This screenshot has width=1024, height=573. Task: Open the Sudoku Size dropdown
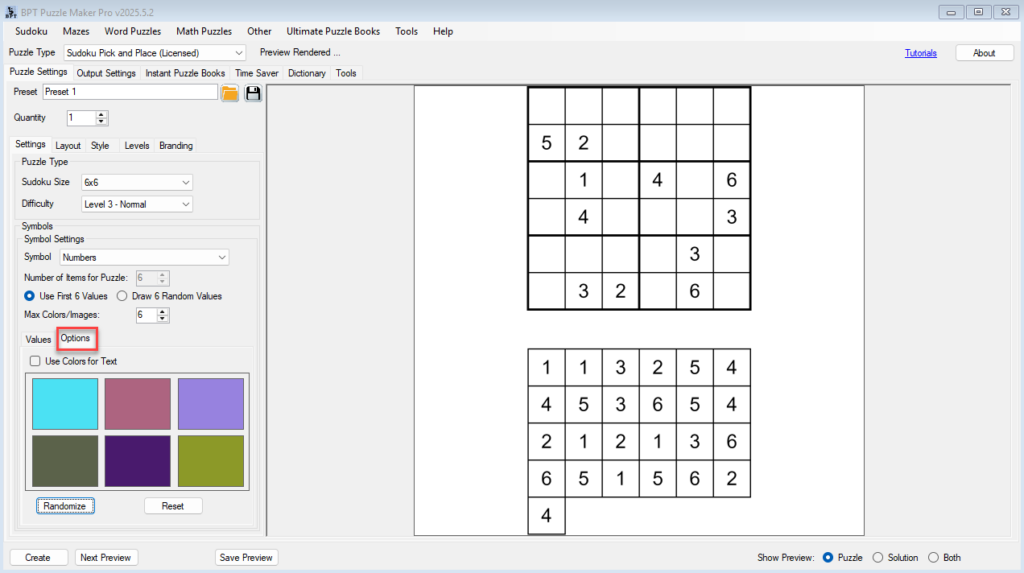coord(136,182)
